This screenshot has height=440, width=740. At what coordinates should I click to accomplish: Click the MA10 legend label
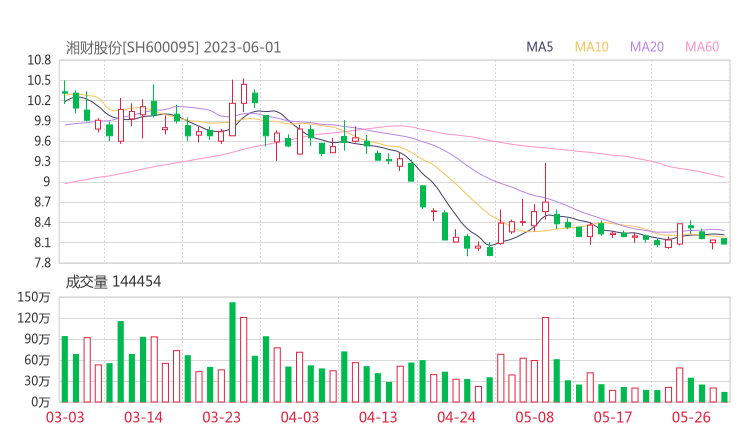(x=591, y=47)
